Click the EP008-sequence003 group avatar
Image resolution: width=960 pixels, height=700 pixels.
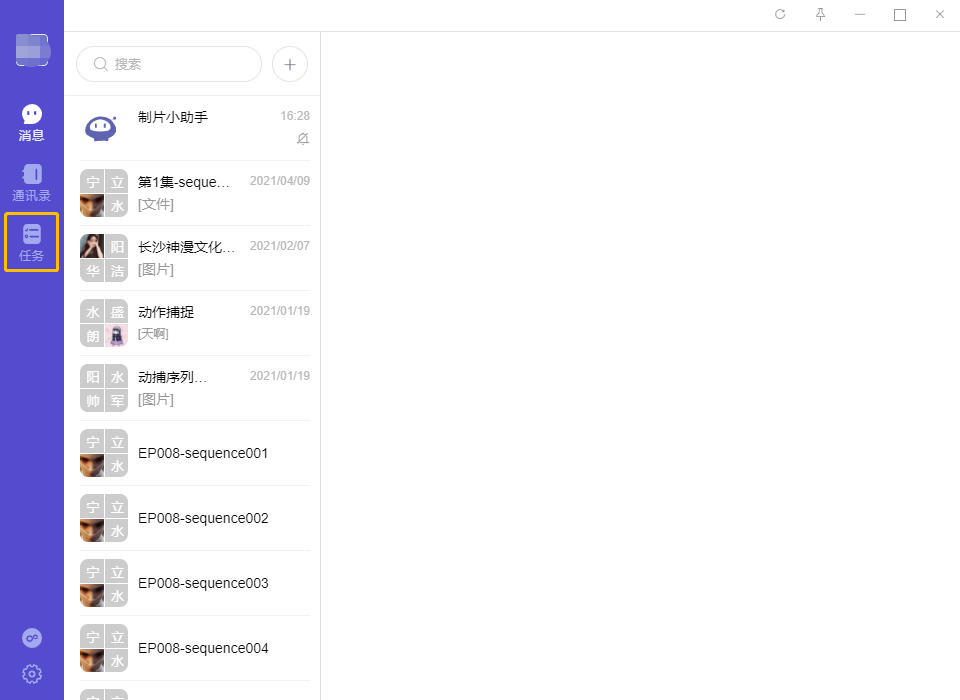[x=104, y=583]
